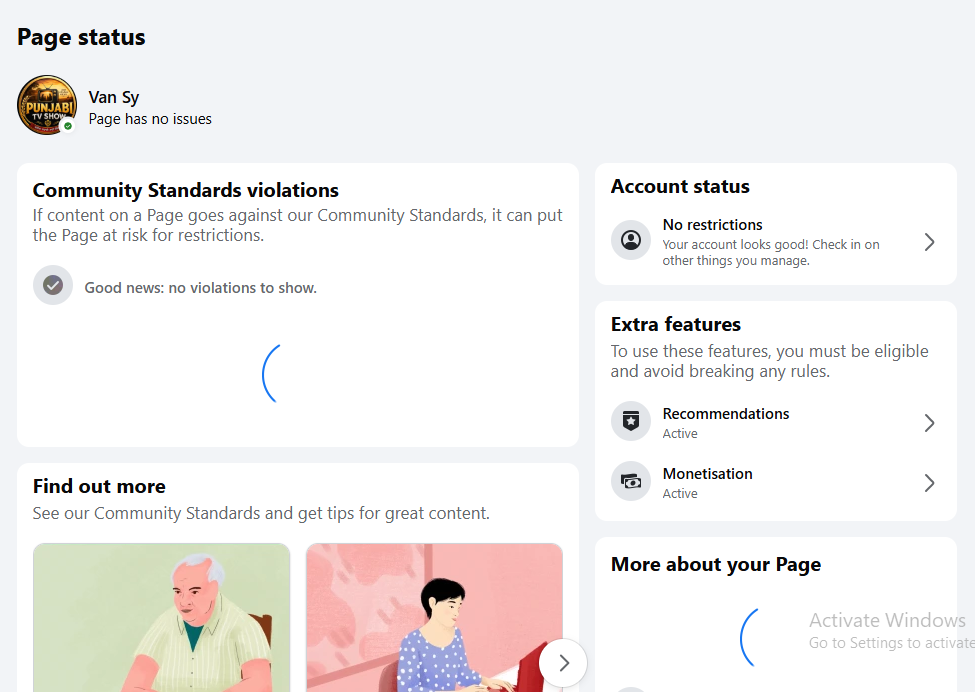Click the Good news no violations text
The image size is (975, 692).
(x=201, y=288)
